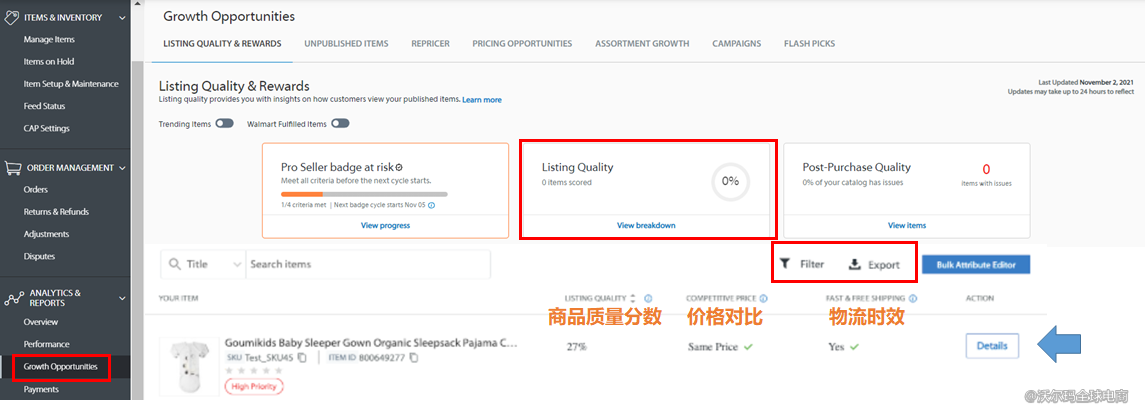Click the Listing Quality column info icon
This screenshot has width=1145, height=408.
[x=648, y=299]
